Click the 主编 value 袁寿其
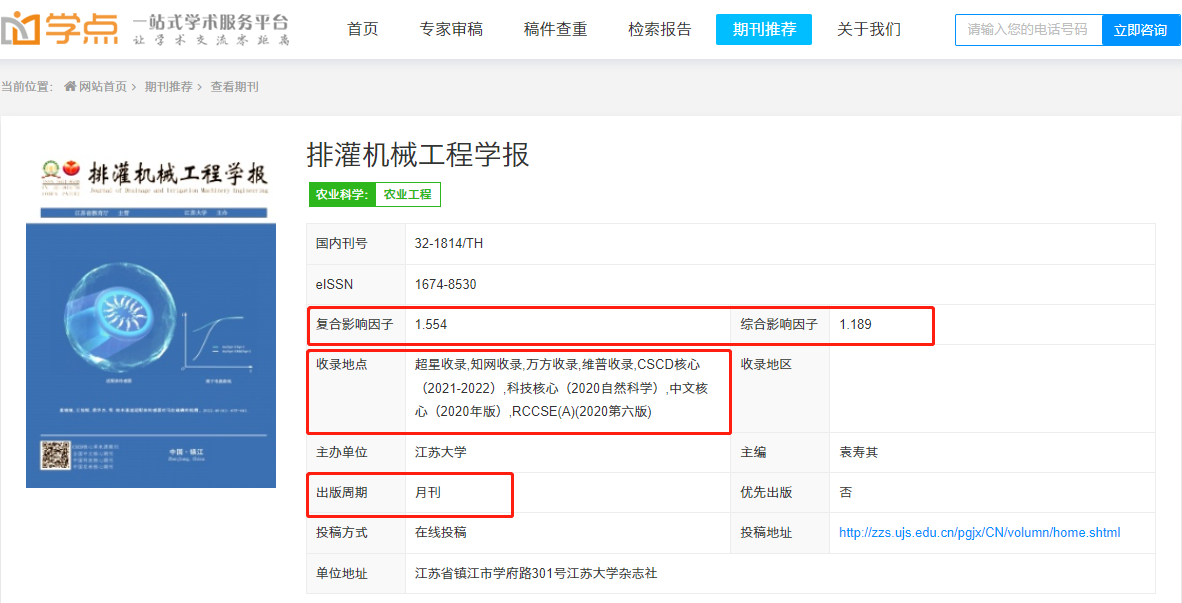This screenshot has width=1182, height=603. (859, 453)
